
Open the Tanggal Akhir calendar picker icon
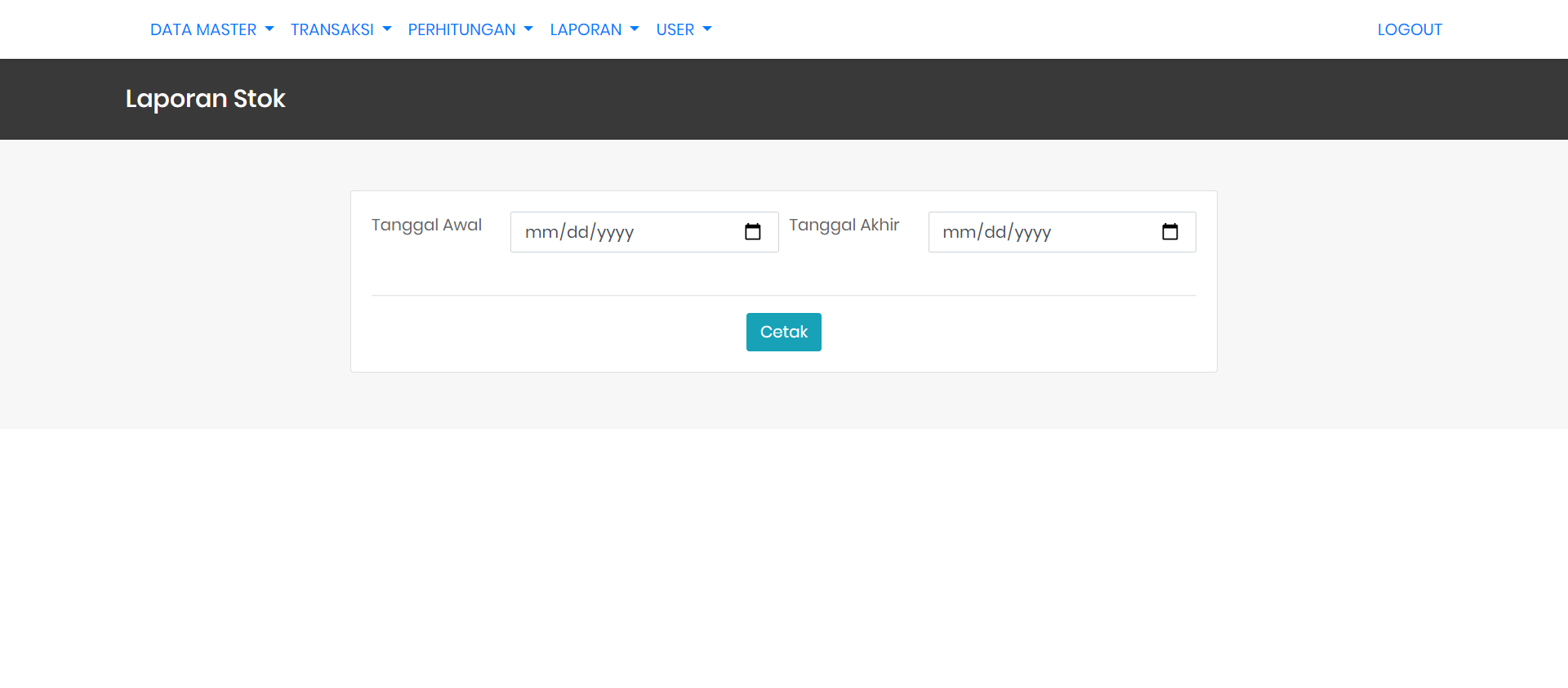point(1169,232)
